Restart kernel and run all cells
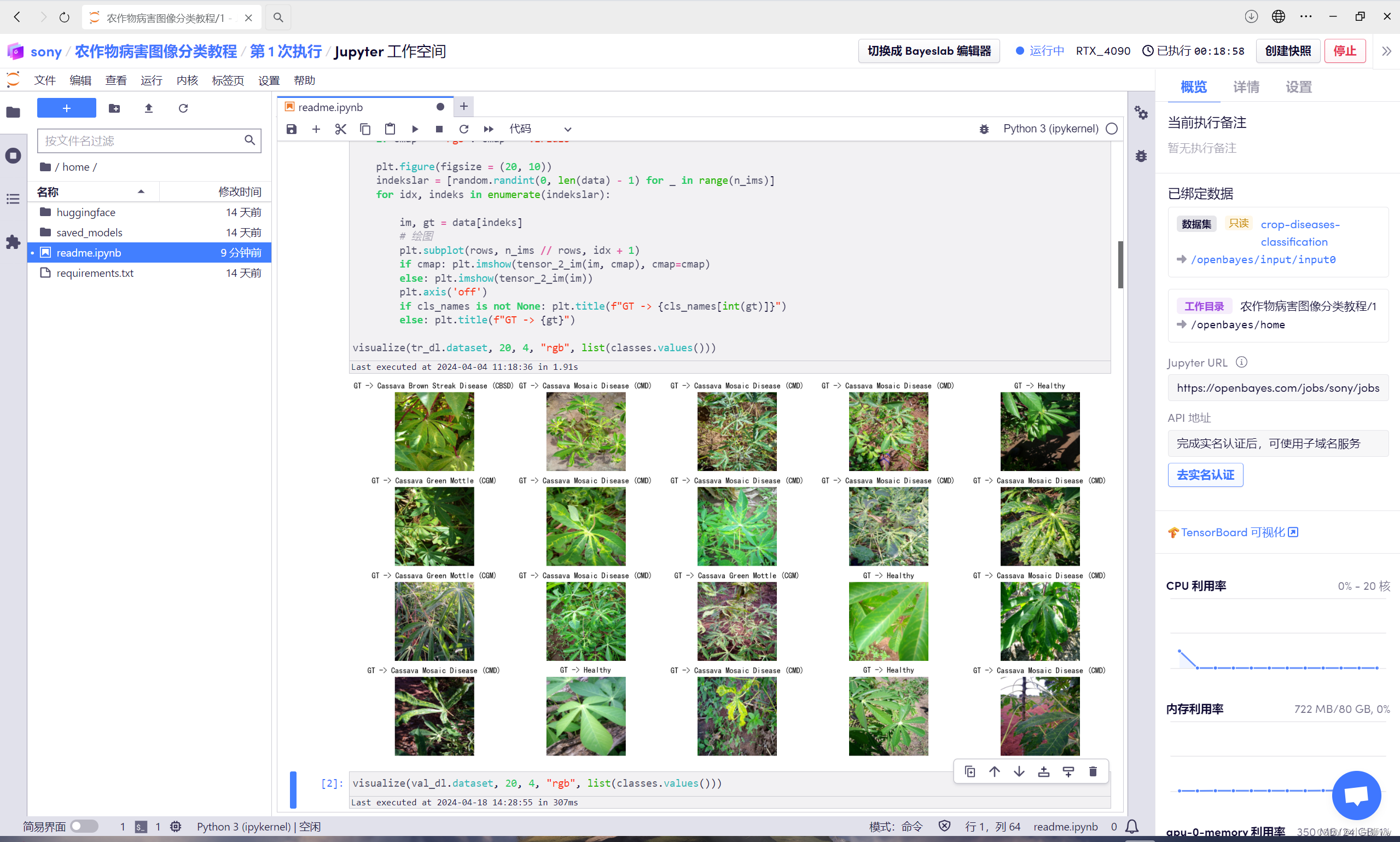The height and width of the screenshot is (842, 1400). pos(488,129)
